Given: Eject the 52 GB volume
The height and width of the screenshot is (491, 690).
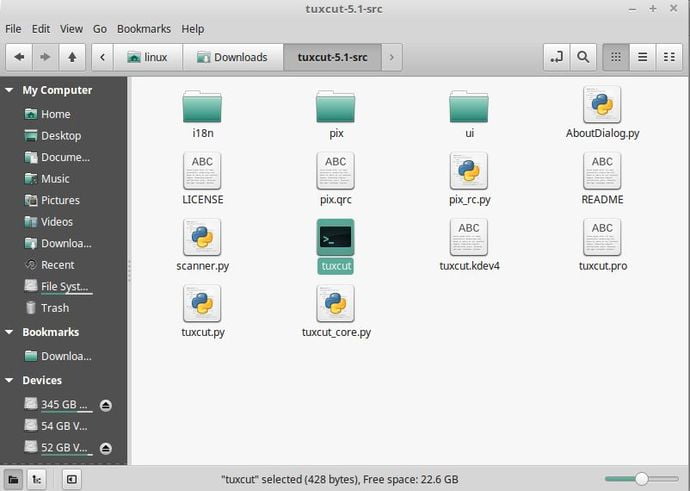Looking at the screenshot, I should point(106,448).
